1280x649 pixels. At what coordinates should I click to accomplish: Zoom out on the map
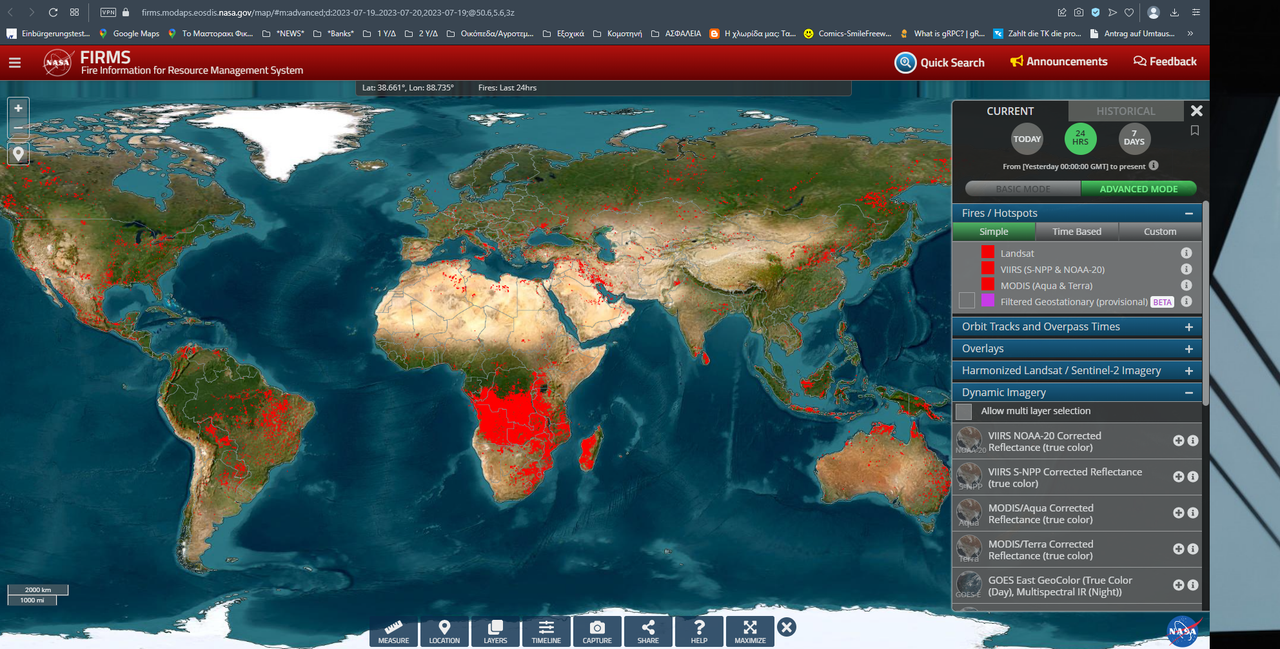click(x=18, y=129)
